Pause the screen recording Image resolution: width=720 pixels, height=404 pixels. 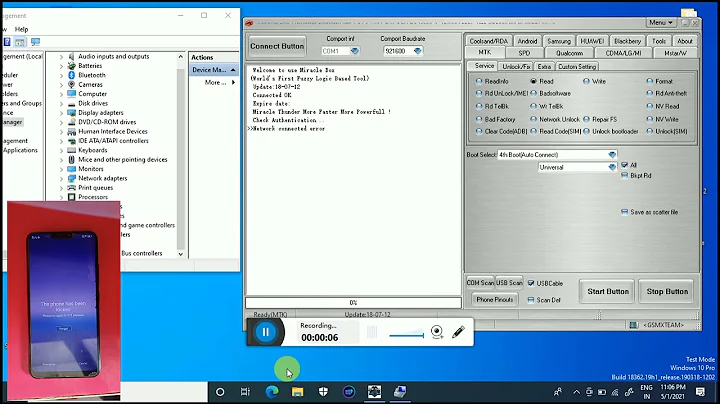click(265, 332)
